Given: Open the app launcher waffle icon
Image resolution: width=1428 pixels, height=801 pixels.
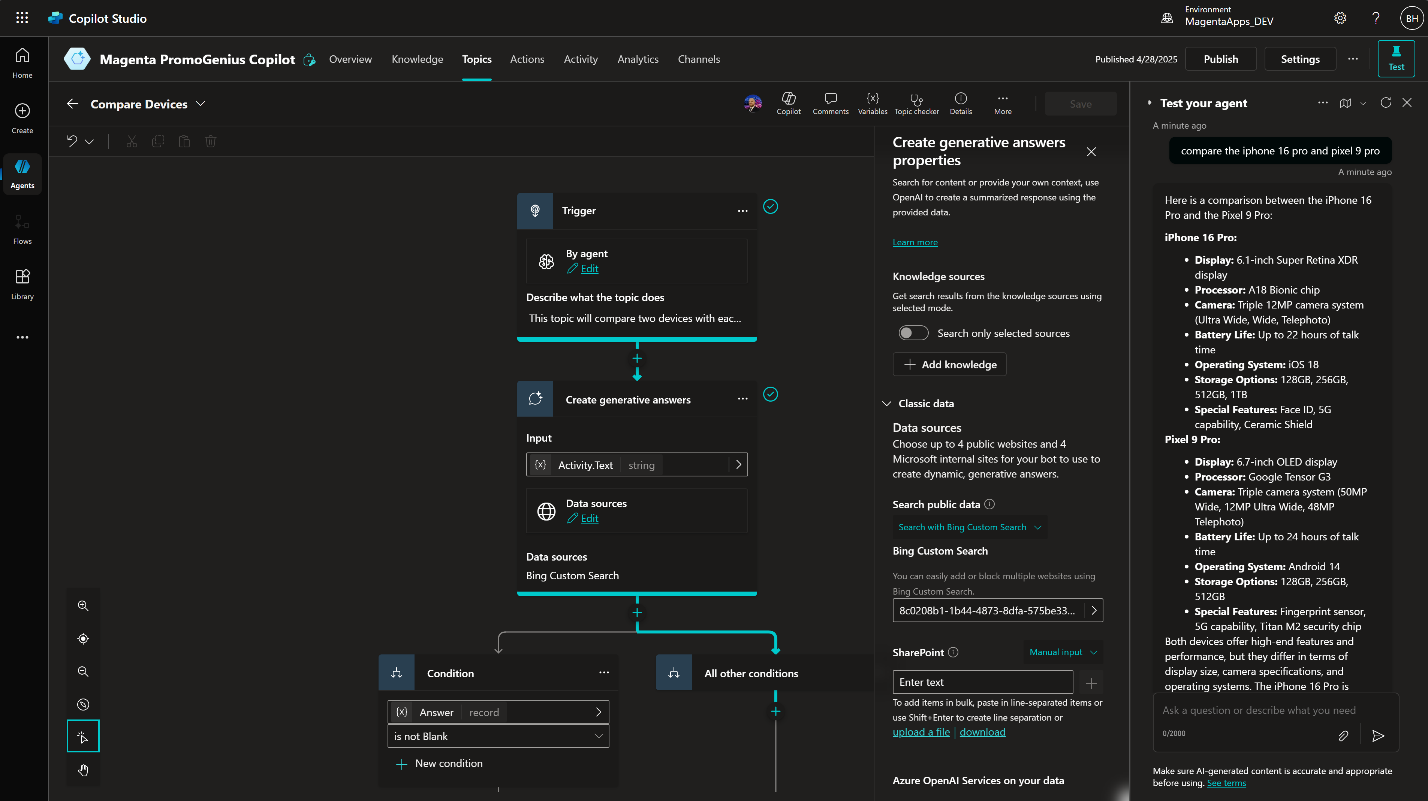Looking at the screenshot, I should [x=22, y=18].
